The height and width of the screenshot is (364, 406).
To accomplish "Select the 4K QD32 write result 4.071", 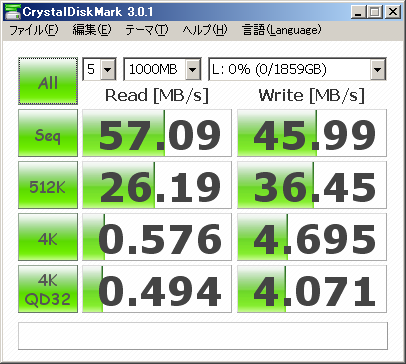I will click(312, 289).
